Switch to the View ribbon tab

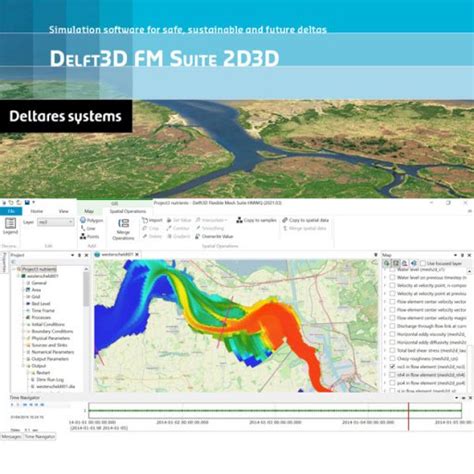(63, 211)
